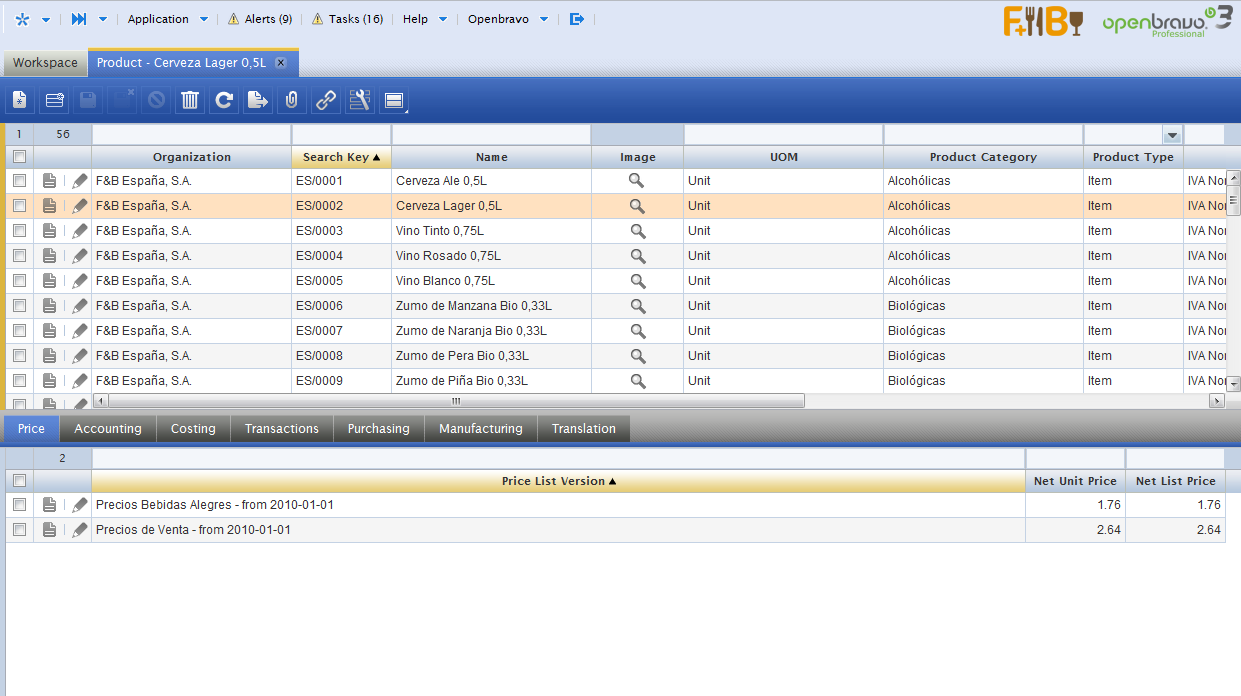Open attachments with the paperclip icon

point(291,100)
